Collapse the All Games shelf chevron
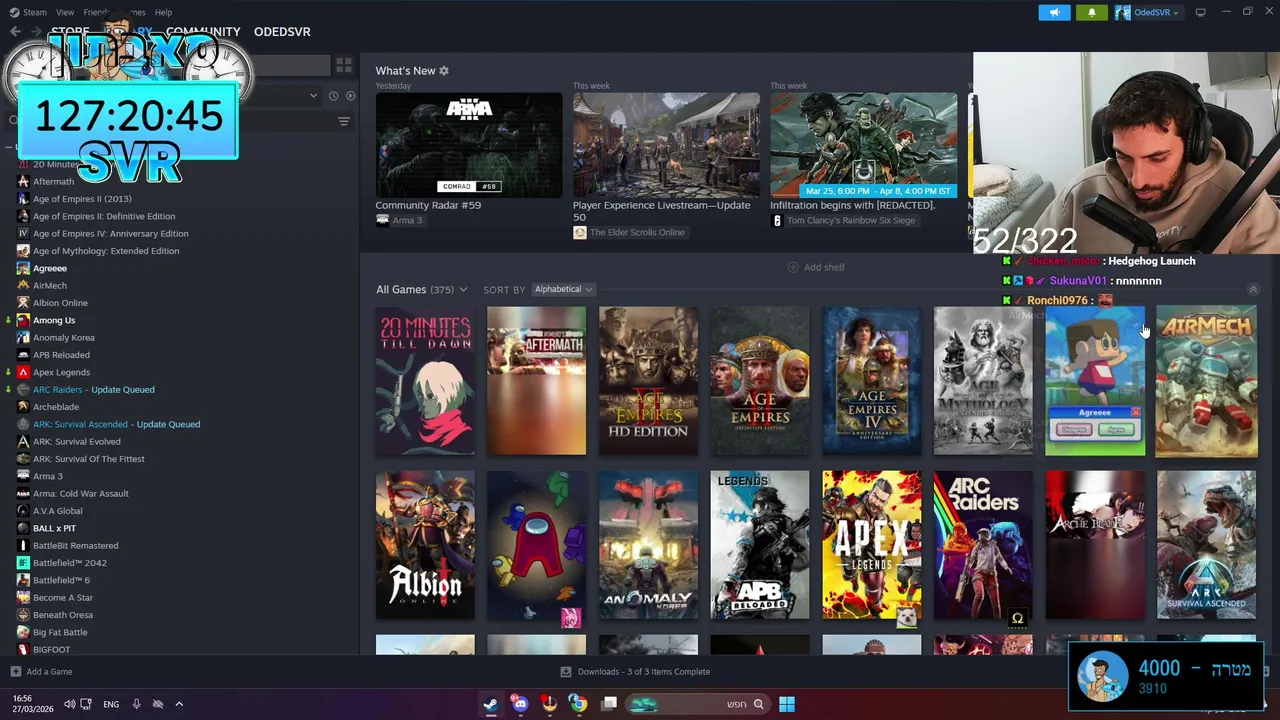This screenshot has width=1280, height=720. (1252, 289)
